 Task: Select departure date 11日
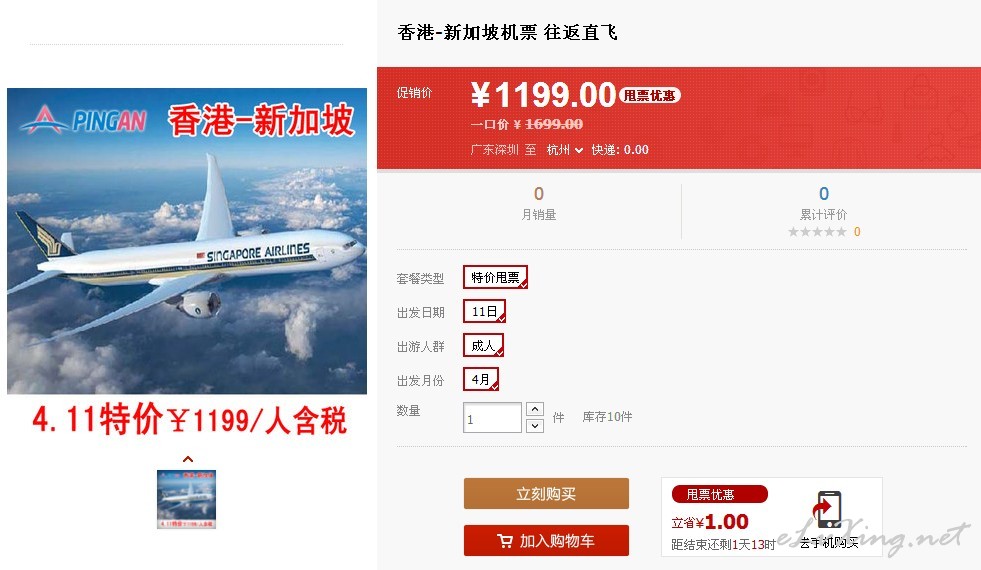(x=484, y=311)
